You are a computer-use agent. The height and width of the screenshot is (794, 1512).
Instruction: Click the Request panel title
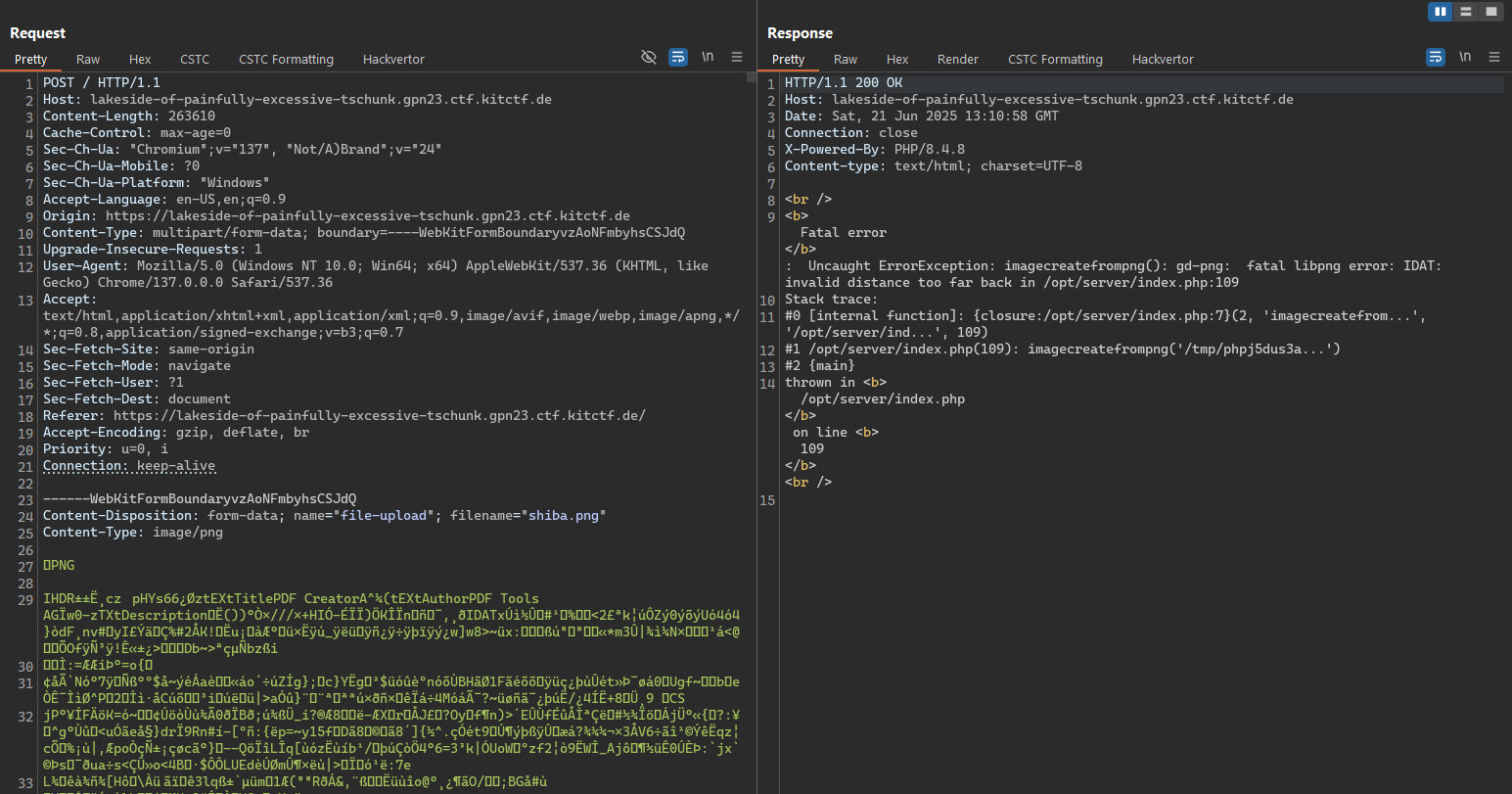[37, 33]
